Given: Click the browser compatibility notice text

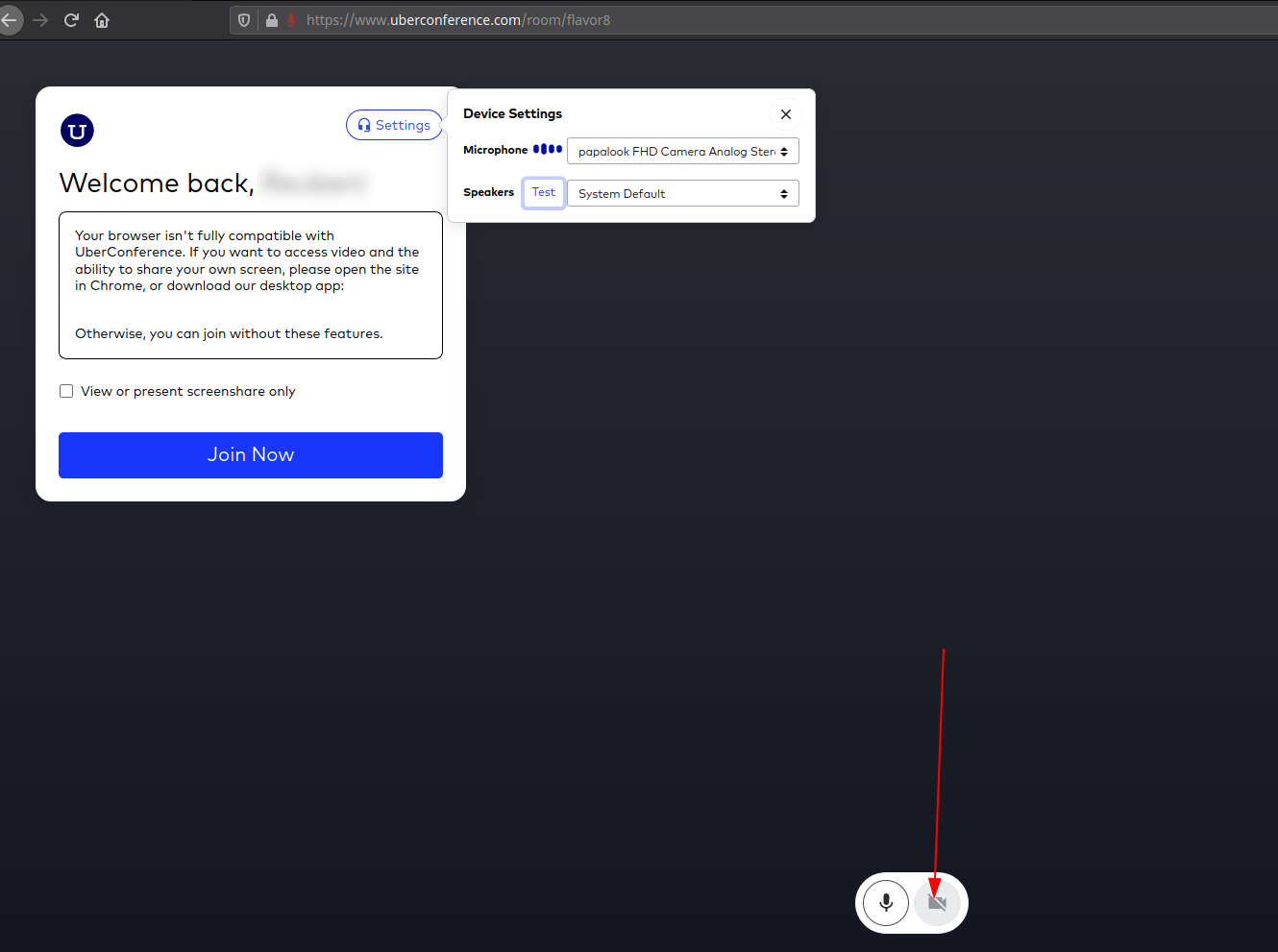Looking at the screenshot, I should click(247, 260).
